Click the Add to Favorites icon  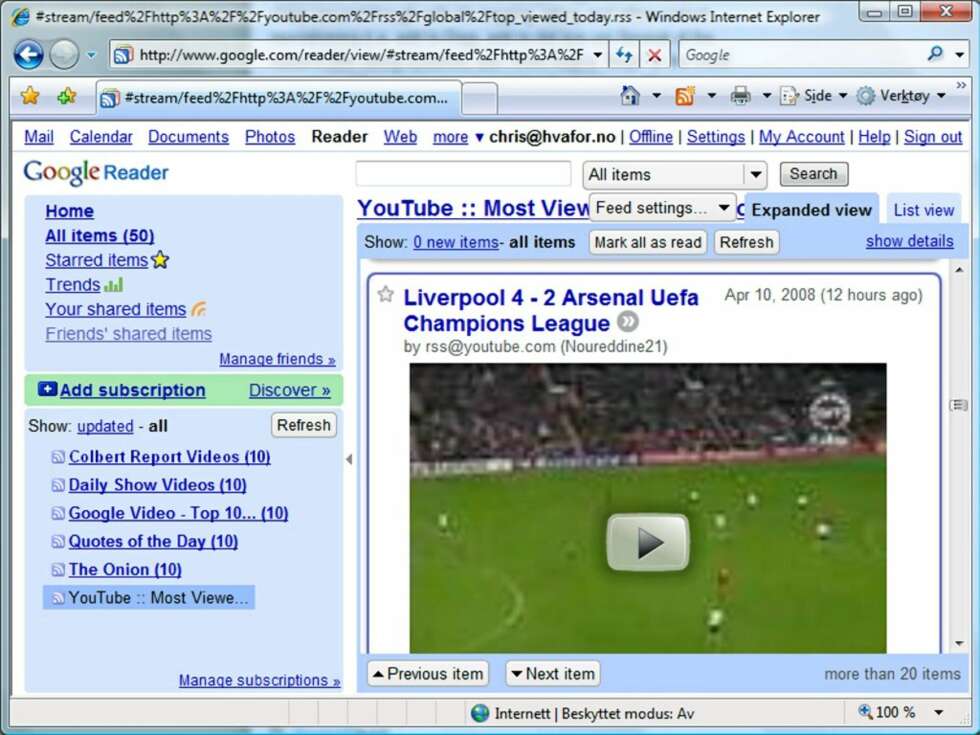point(67,96)
